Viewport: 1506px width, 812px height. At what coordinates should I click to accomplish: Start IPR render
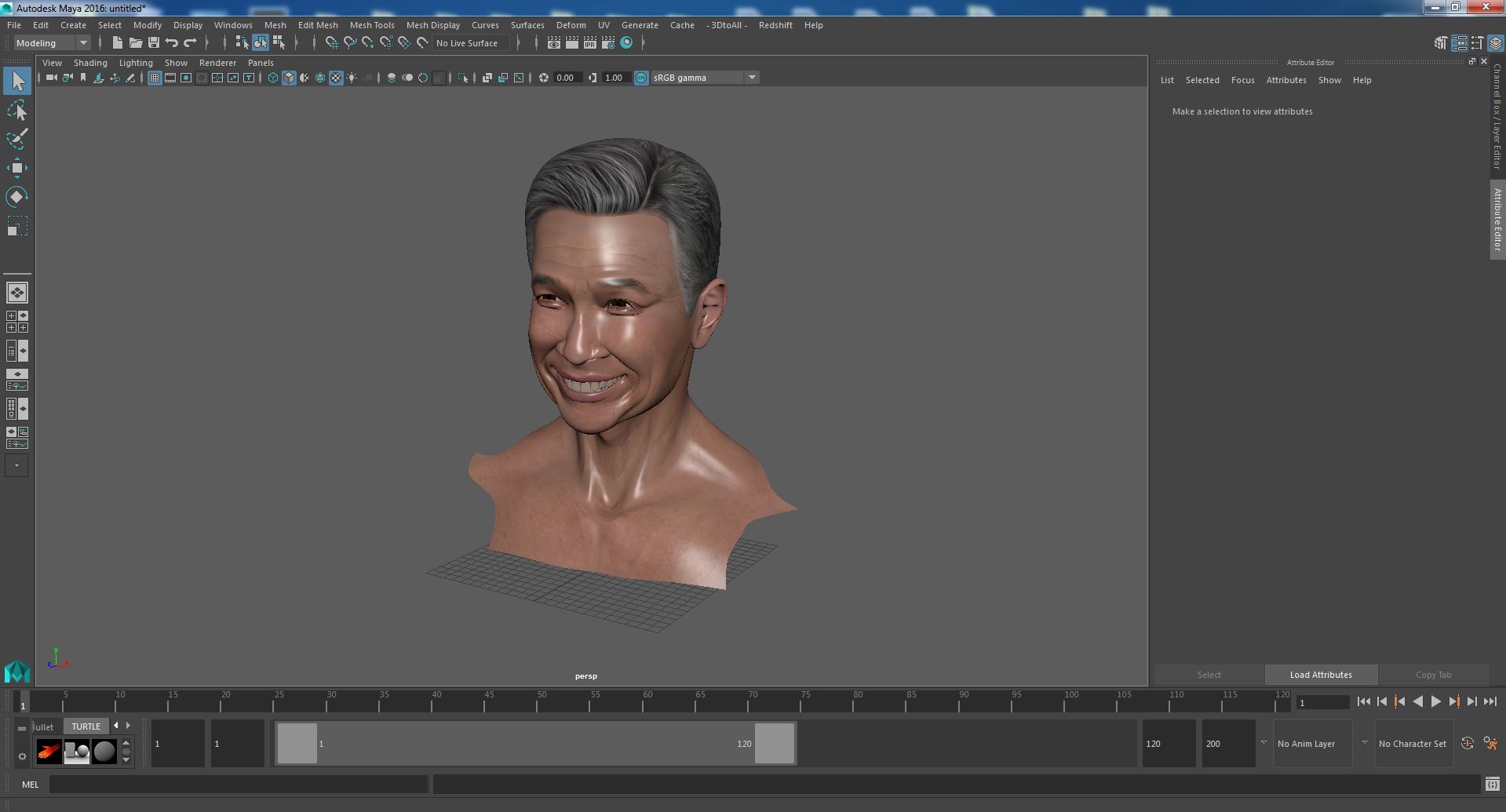tap(590, 43)
